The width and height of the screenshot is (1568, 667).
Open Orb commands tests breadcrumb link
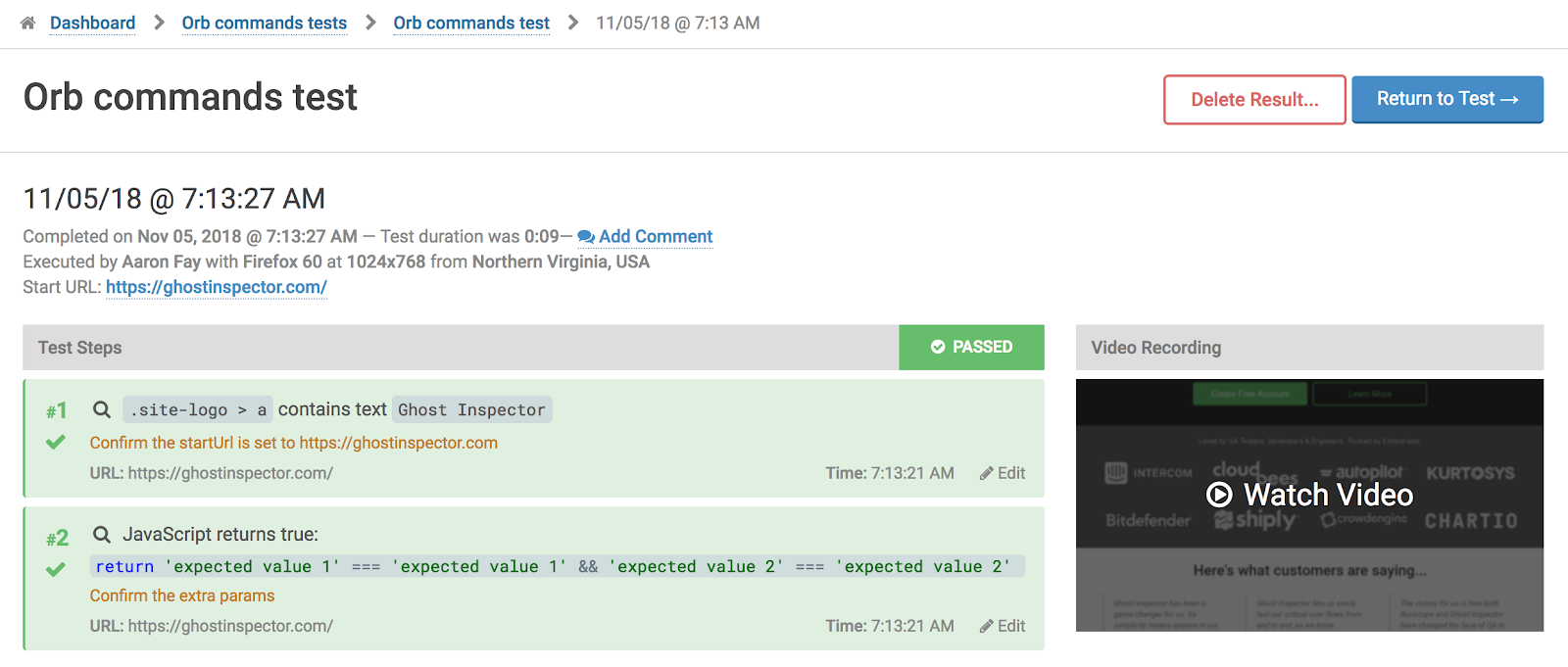click(x=264, y=23)
